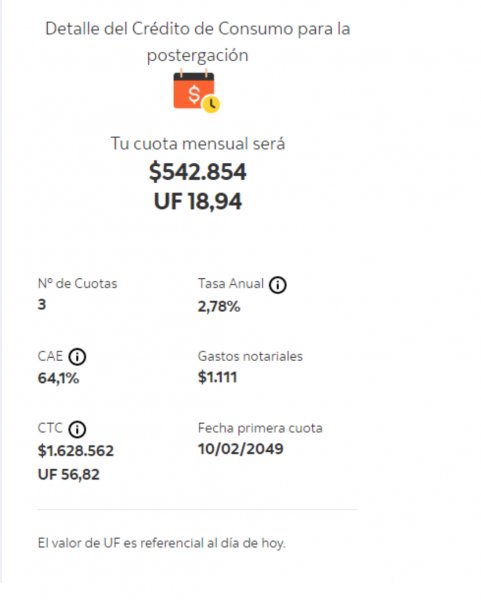The image size is (481, 600).
Task: Click the UF 18,94 quota value
Action: (197, 202)
